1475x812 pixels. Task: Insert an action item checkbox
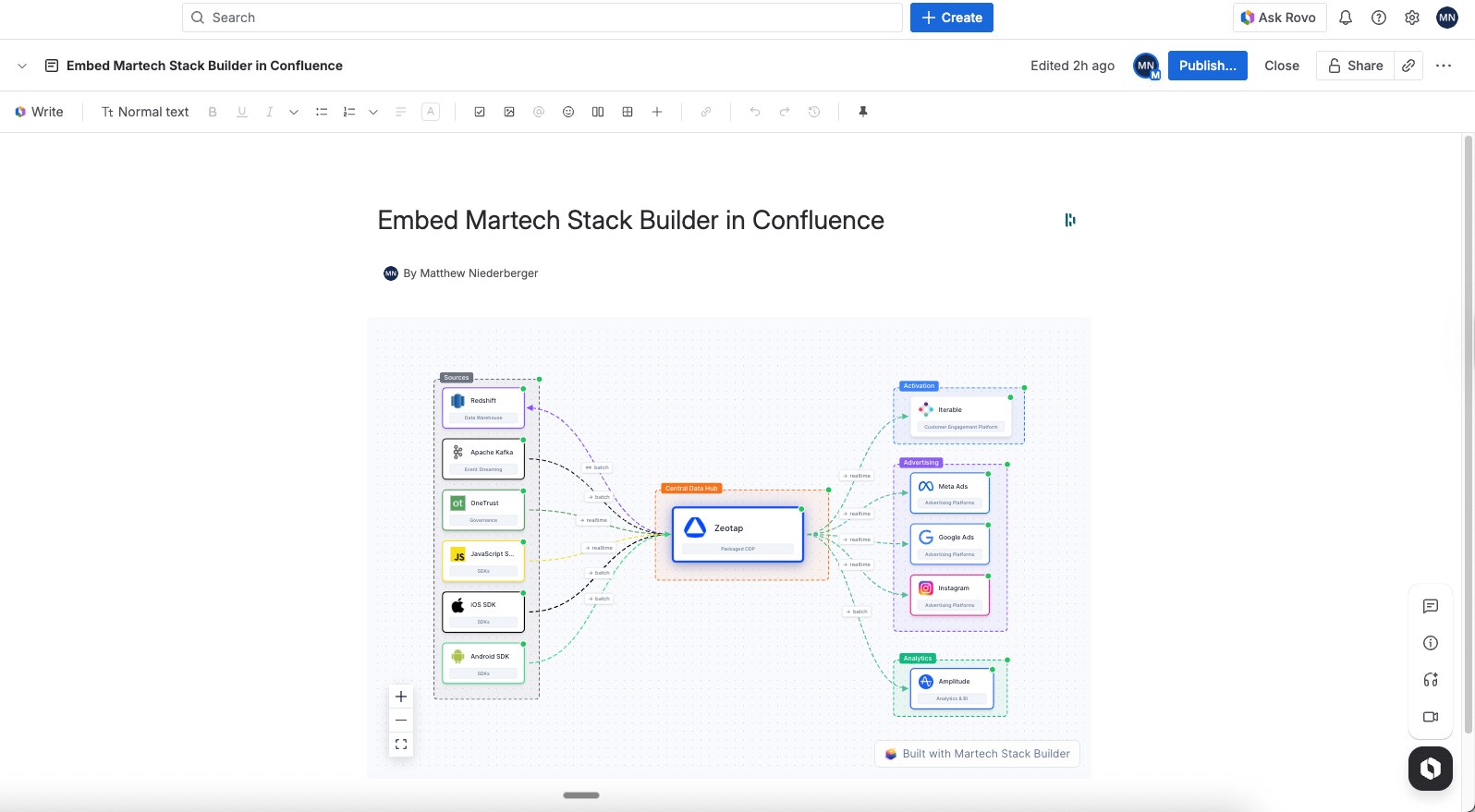[480, 112]
